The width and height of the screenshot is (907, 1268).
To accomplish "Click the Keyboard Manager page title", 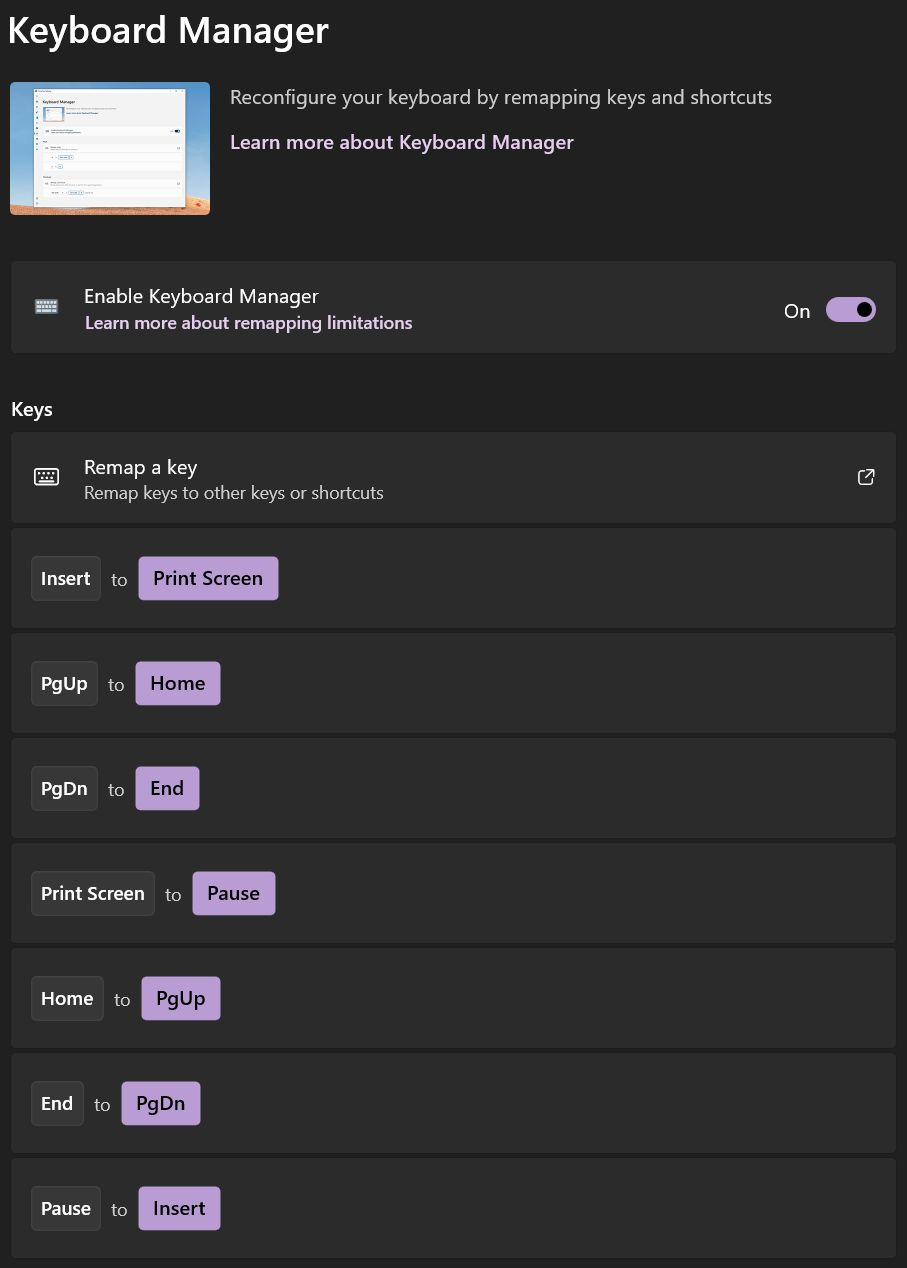I will click(x=168, y=31).
